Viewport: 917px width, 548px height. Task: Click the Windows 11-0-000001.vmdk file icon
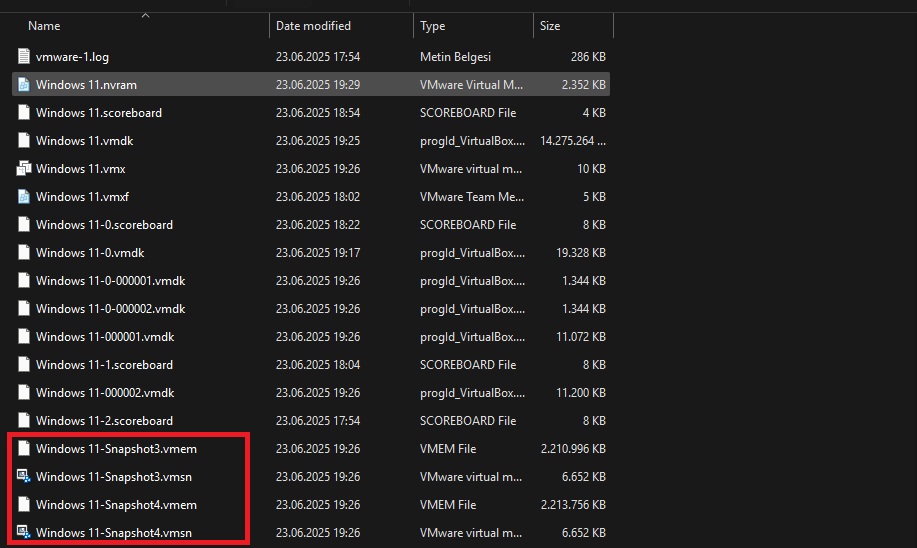23,281
